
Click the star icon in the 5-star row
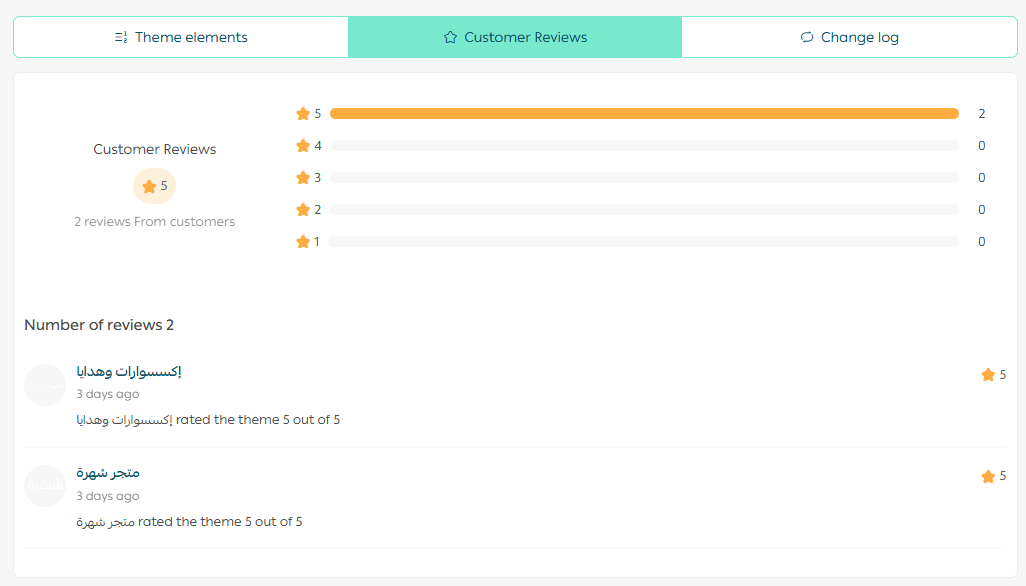click(x=303, y=114)
